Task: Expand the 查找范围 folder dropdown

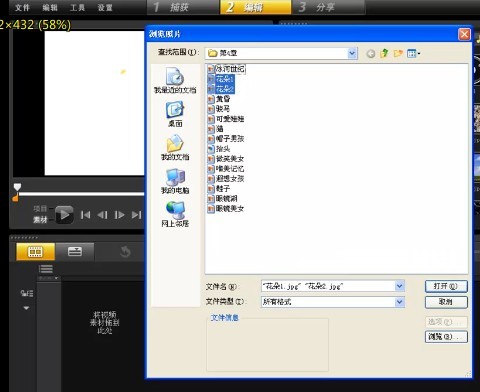Action: (x=352, y=53)
